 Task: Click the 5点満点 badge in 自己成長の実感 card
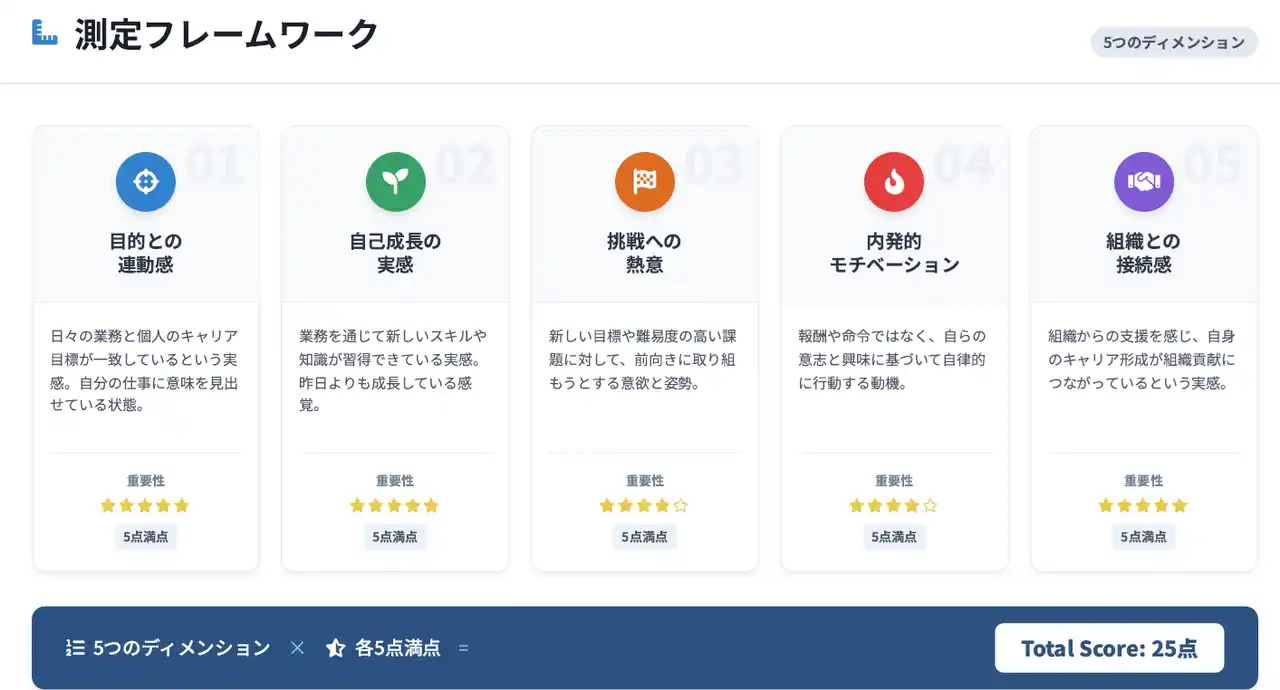tap(395, 537)
